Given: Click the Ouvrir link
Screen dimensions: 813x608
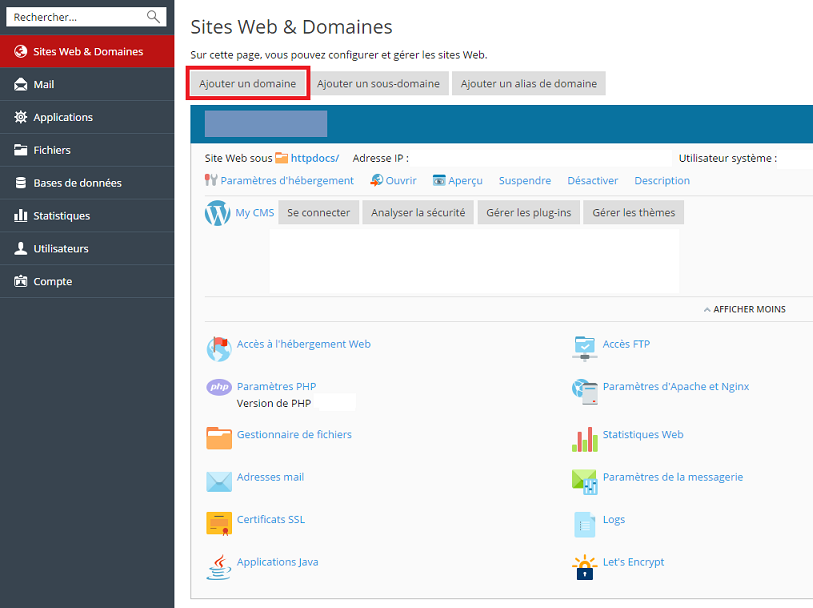Looking at the screenshot, I should coord(401,180).
